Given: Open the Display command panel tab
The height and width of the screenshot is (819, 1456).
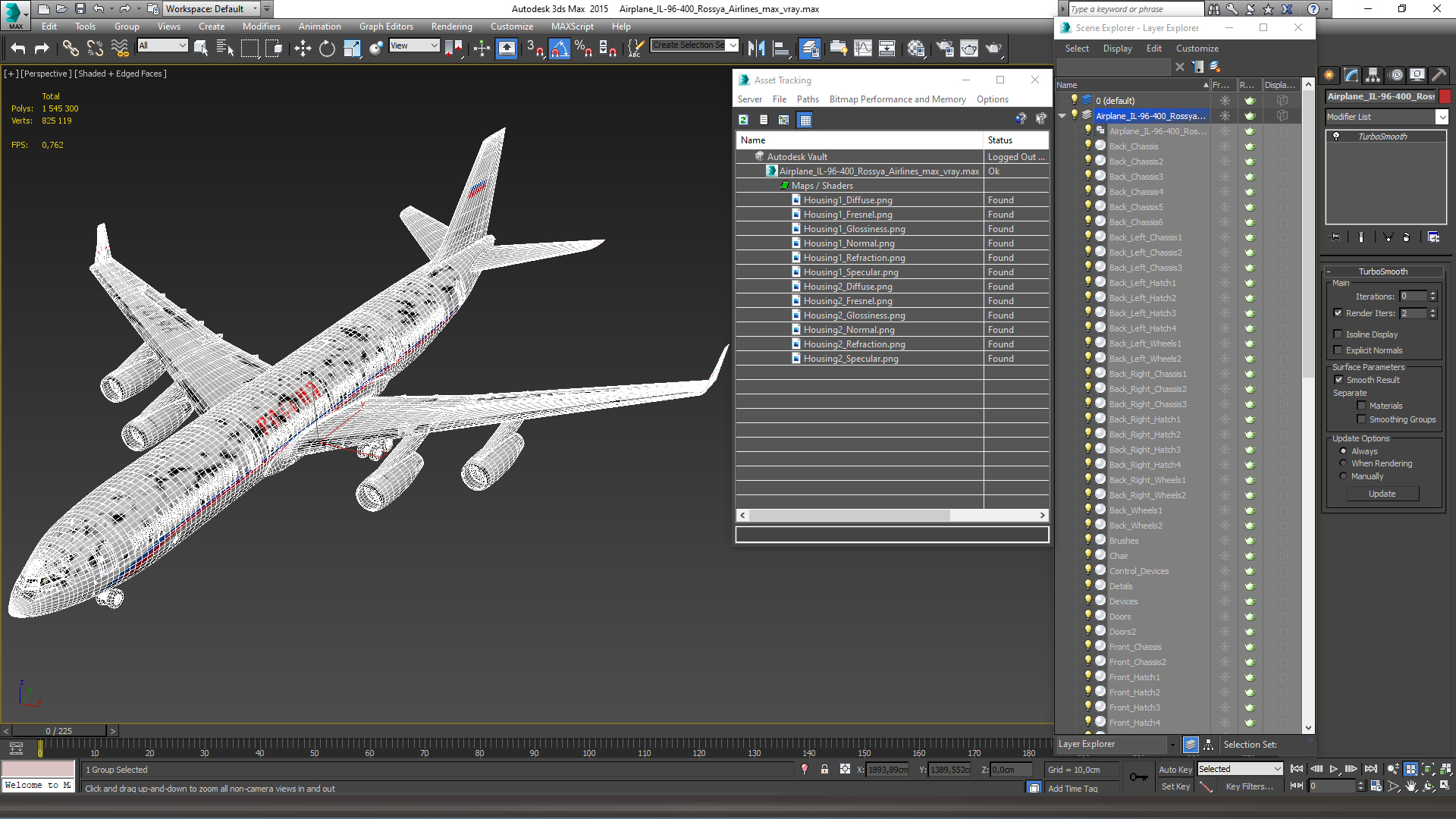Looking at the screenshot, I should (1417, 75).
